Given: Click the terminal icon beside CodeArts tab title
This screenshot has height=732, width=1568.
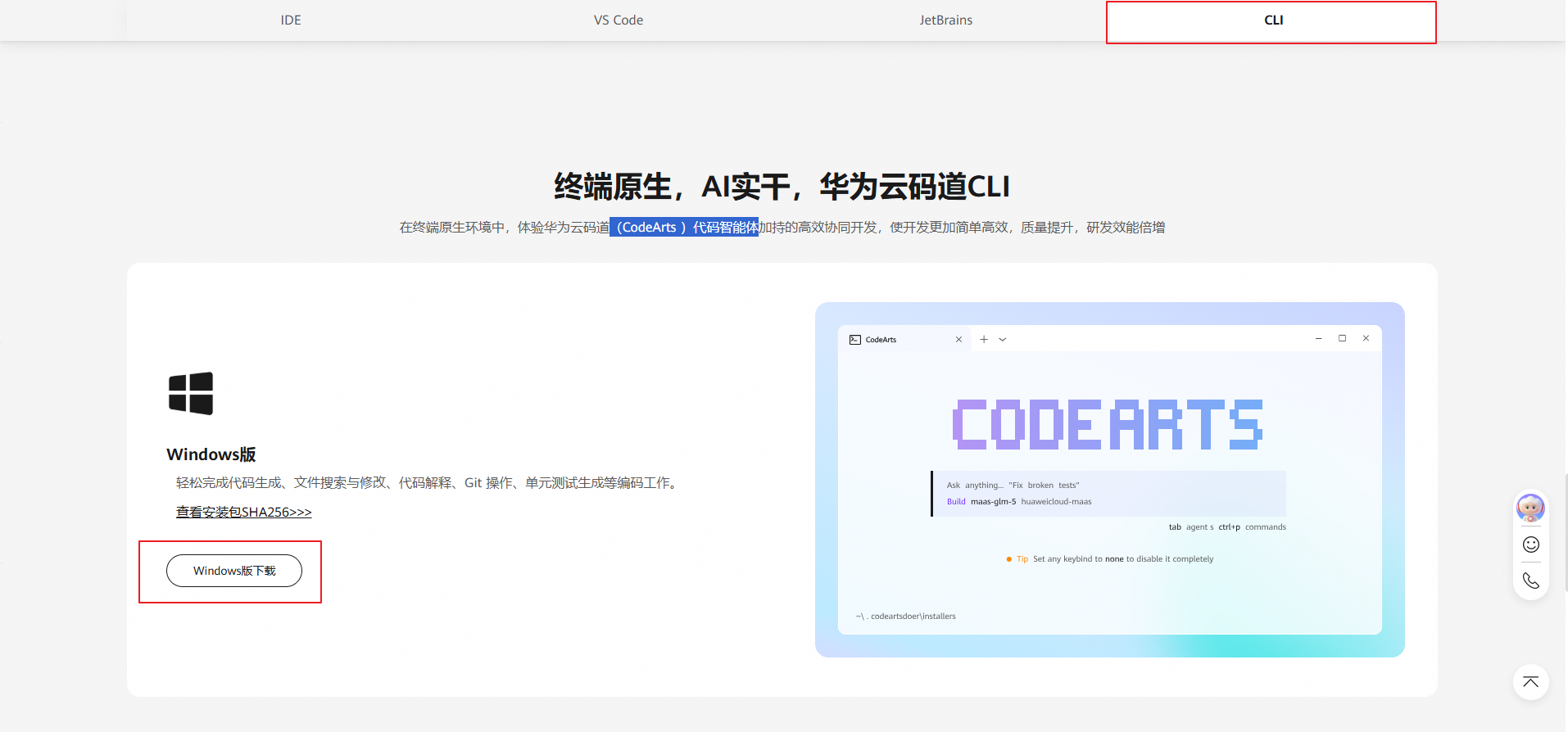Looking at the screenshot, I should (855, 339).
